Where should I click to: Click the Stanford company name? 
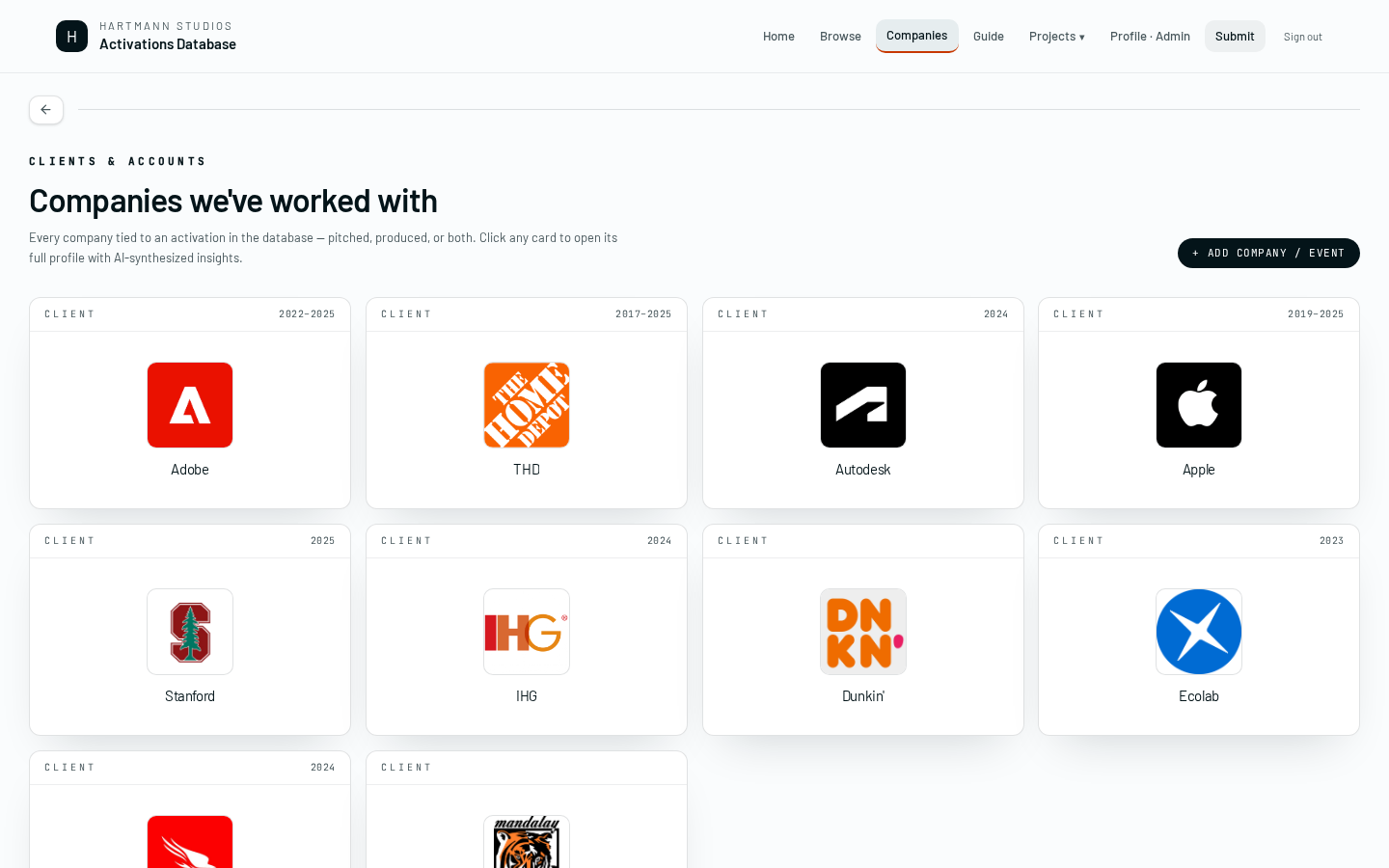click(x=190, y=696)
